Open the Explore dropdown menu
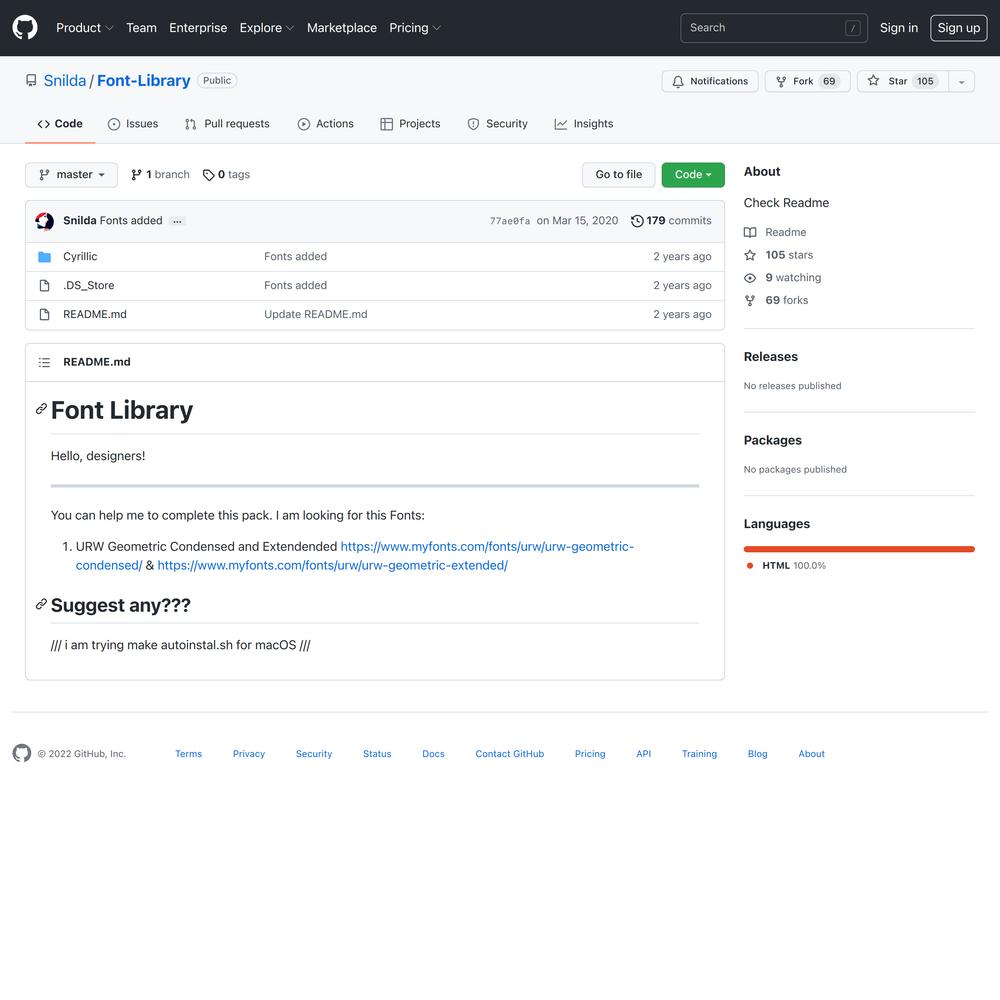Image resolution: width=1000 pixels, height=1000 pixels. (x=267, y=27)
